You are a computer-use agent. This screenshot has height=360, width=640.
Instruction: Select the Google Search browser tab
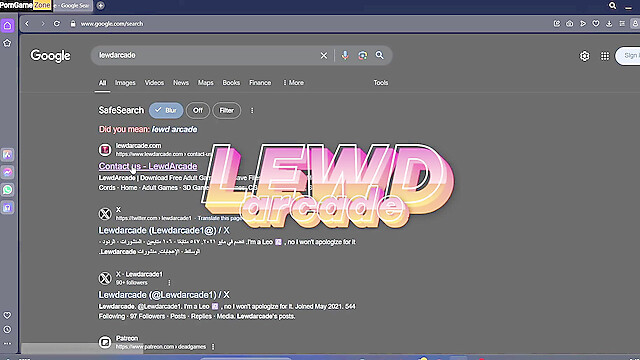click(74, 6)
